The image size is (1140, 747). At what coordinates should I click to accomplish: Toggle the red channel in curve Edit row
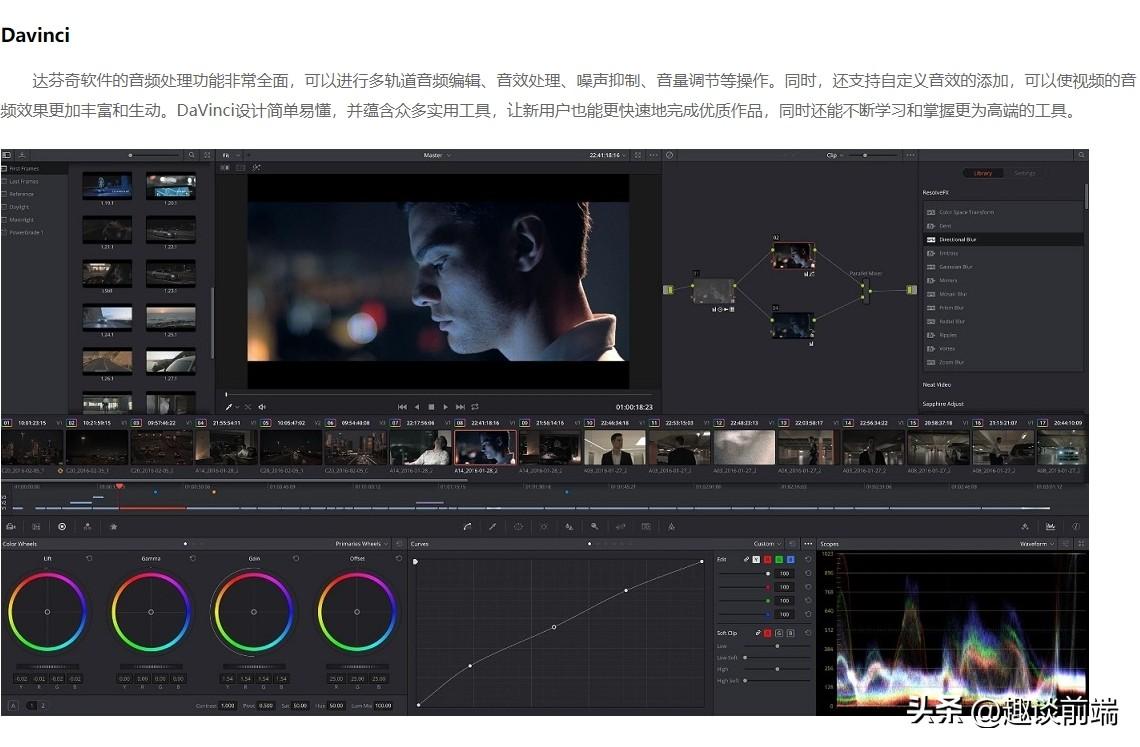pos(768,559)
